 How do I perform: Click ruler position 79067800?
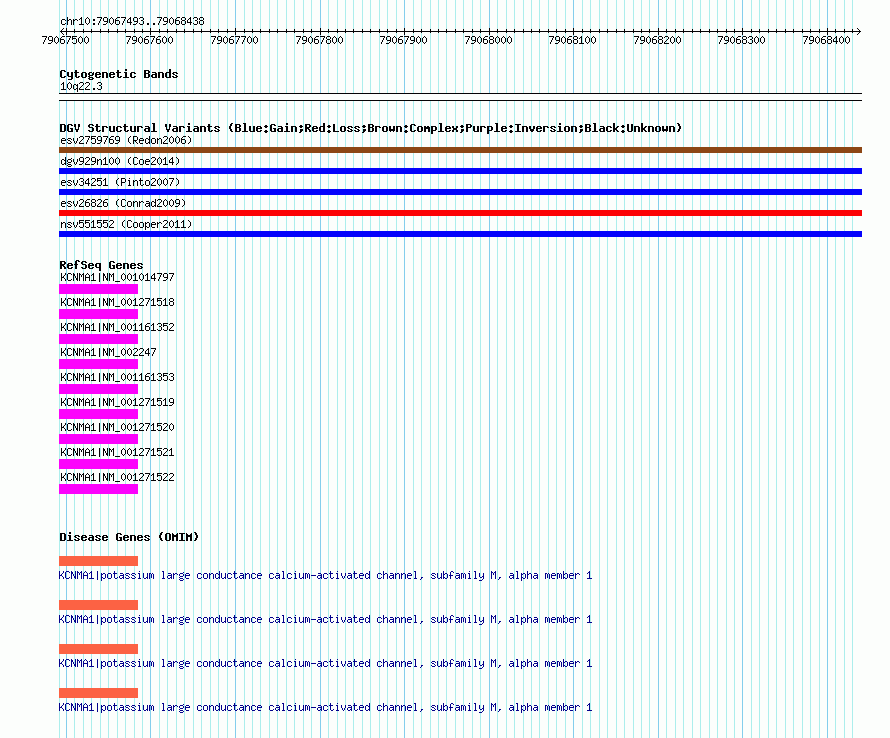[x=319, y=40]
